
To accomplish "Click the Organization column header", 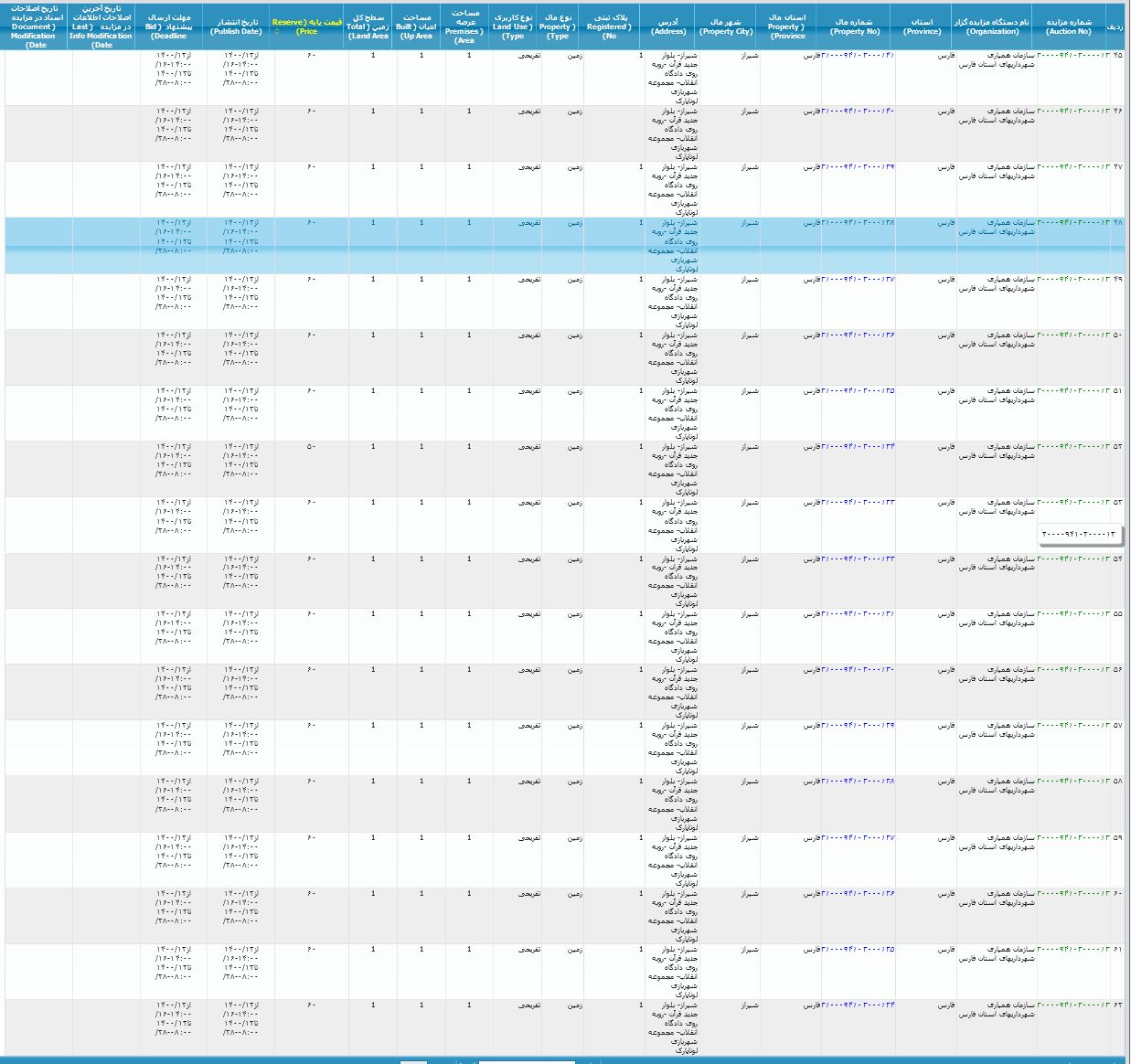I will point(993,27).
